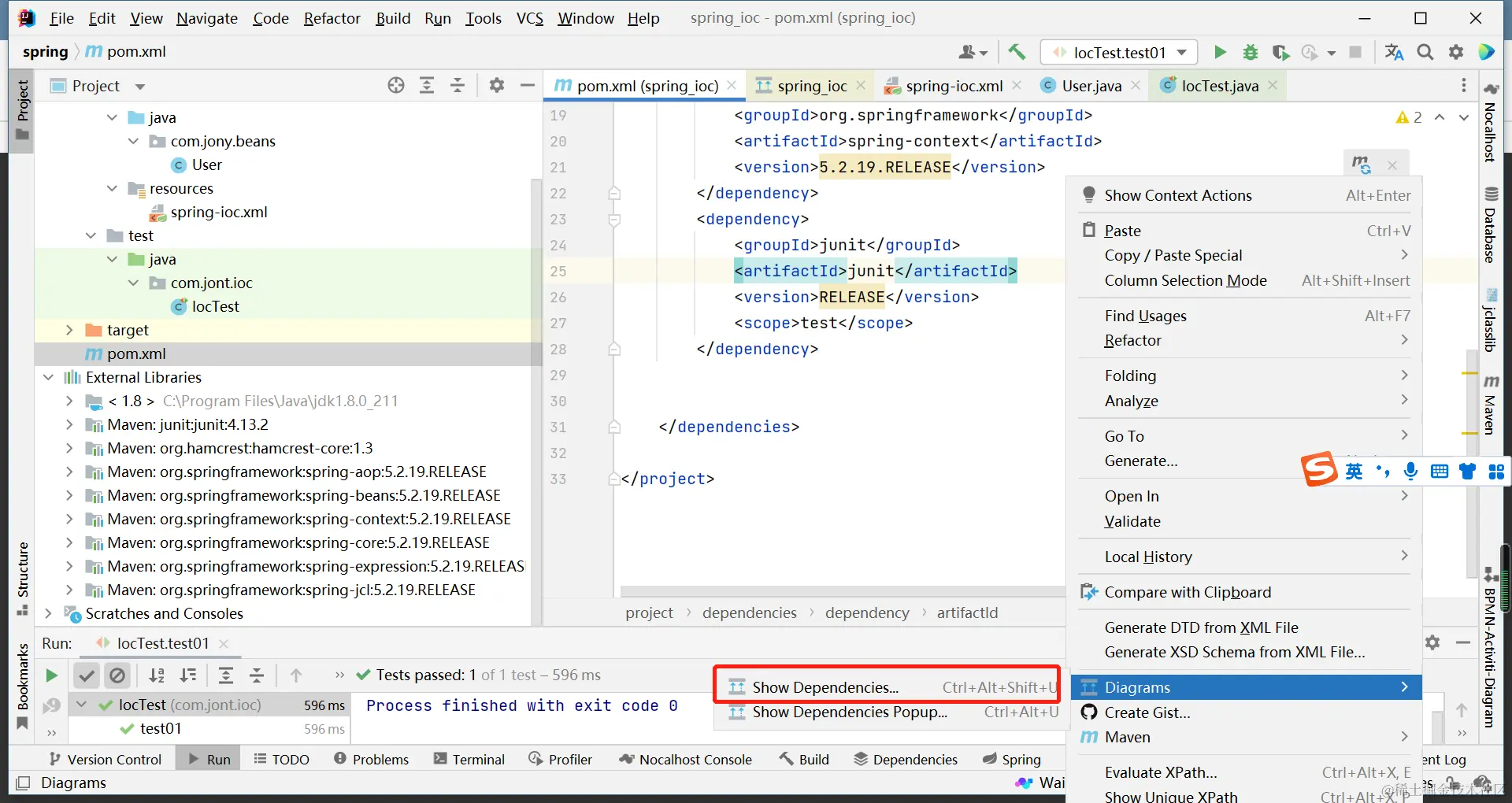
Task: Open Version Control tool window
Action: pyautogui.click(x=106, y=759)
